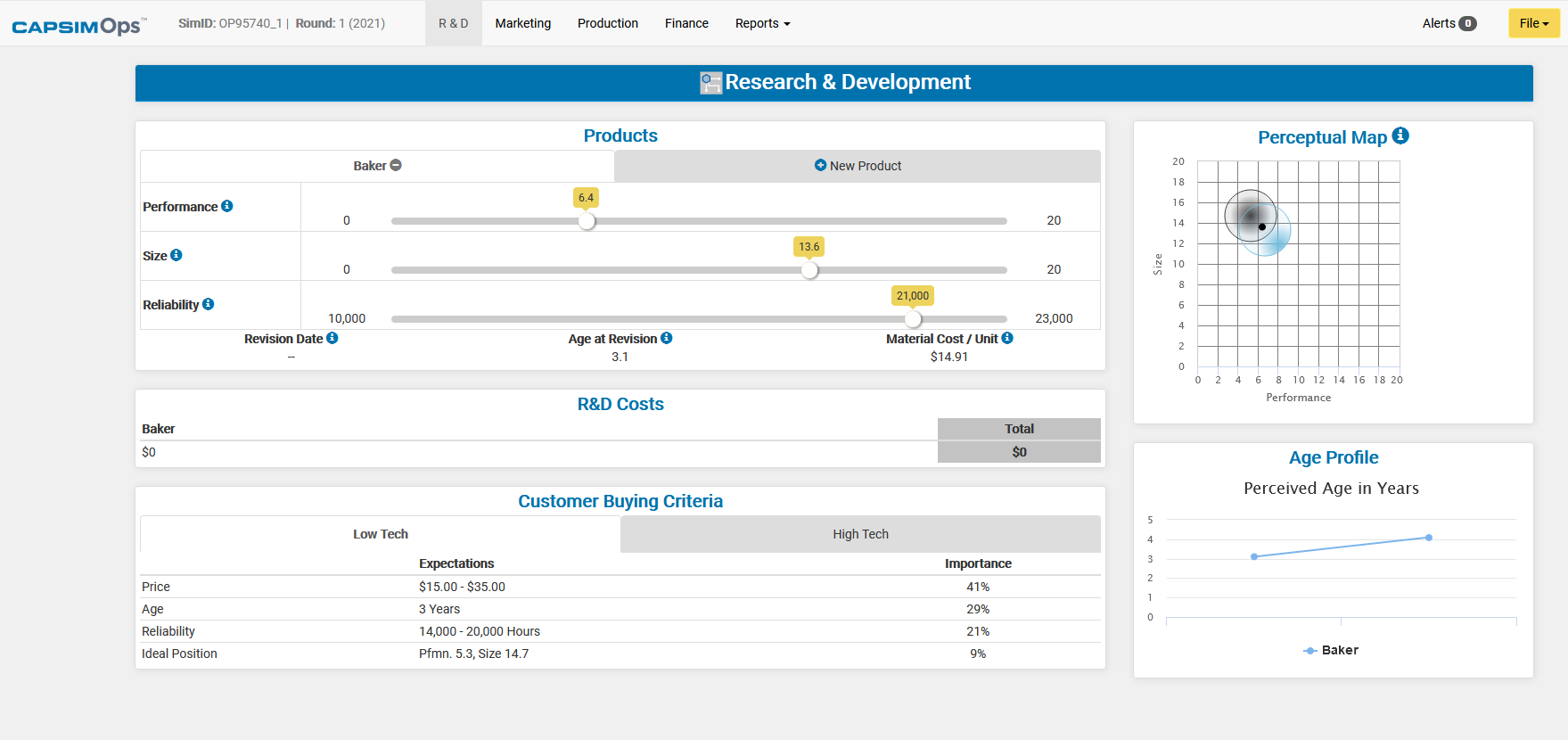Click the Perceptual Map info icon

click(1400, 136)
